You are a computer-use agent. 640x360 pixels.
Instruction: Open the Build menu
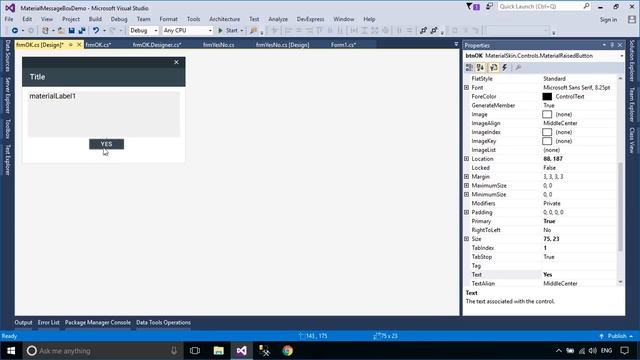coord(95,19)
